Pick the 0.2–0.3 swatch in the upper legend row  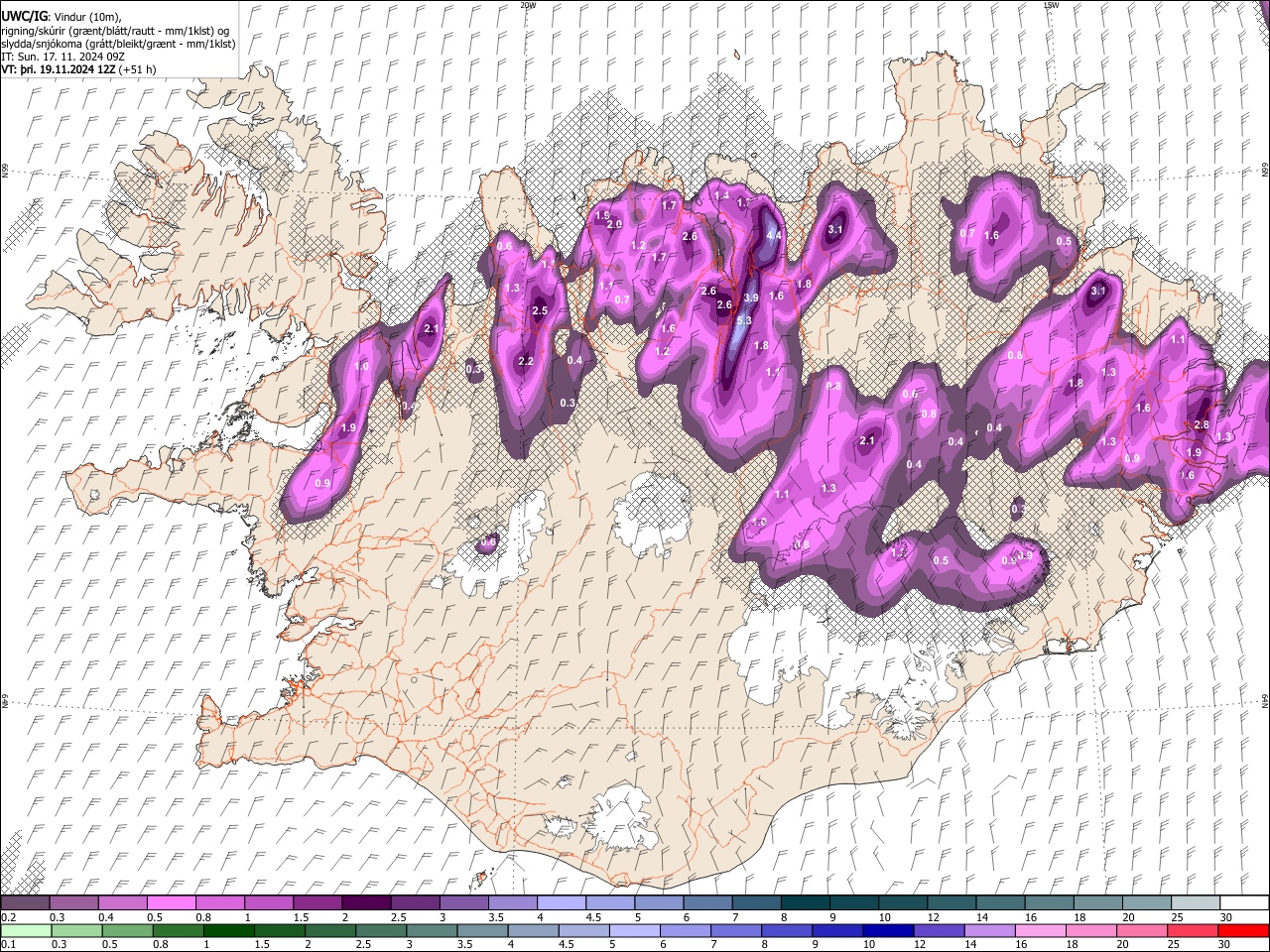pyautogui.click(x=25, y=903)
